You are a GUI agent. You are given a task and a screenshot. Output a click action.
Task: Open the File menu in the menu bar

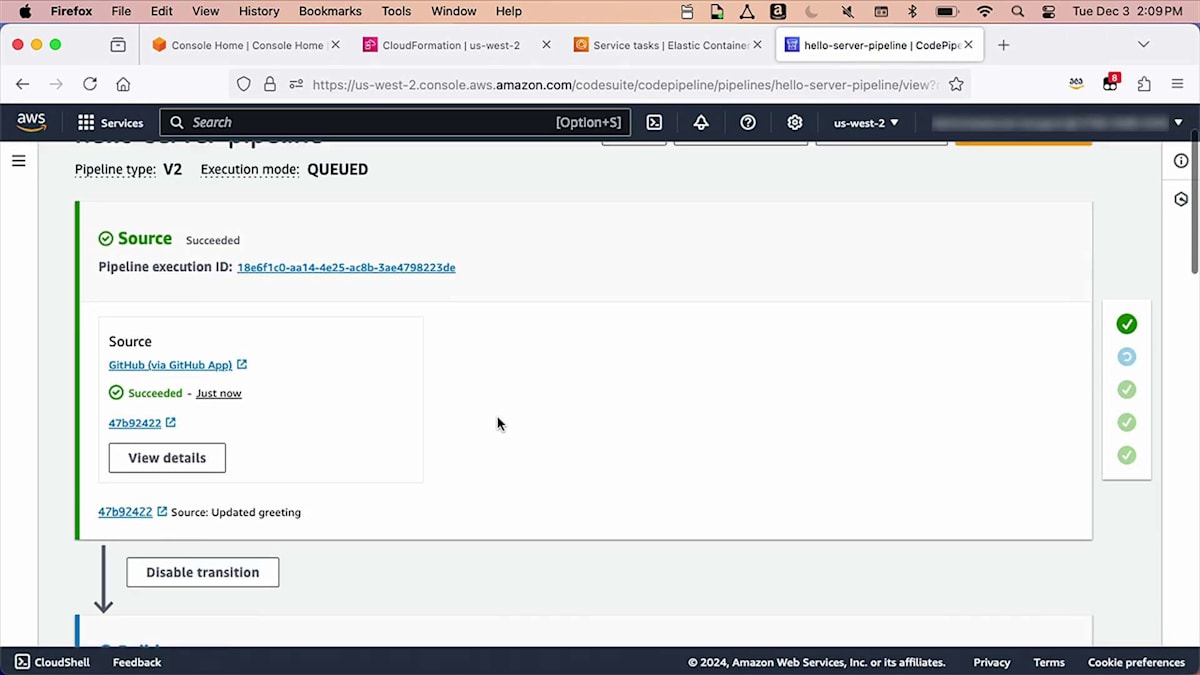pyautogui.click(x=121, y=11)
